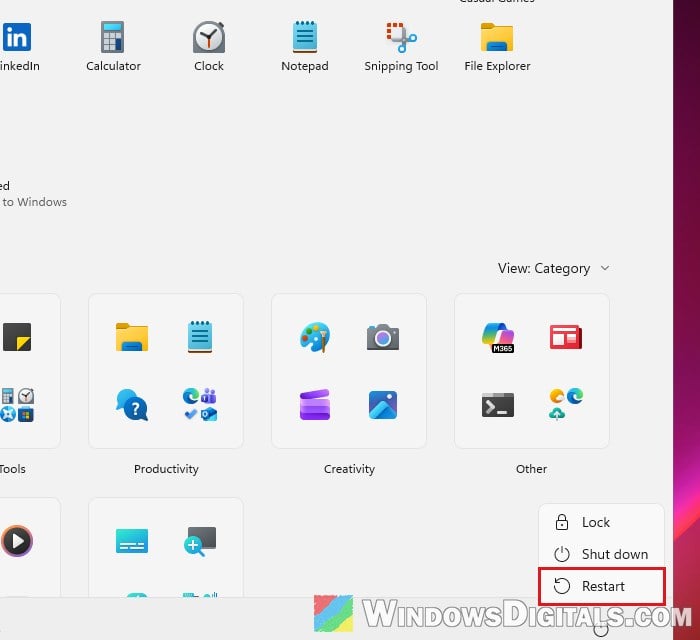
Task: Click the Productivity category label
Action: coord(166,469)
